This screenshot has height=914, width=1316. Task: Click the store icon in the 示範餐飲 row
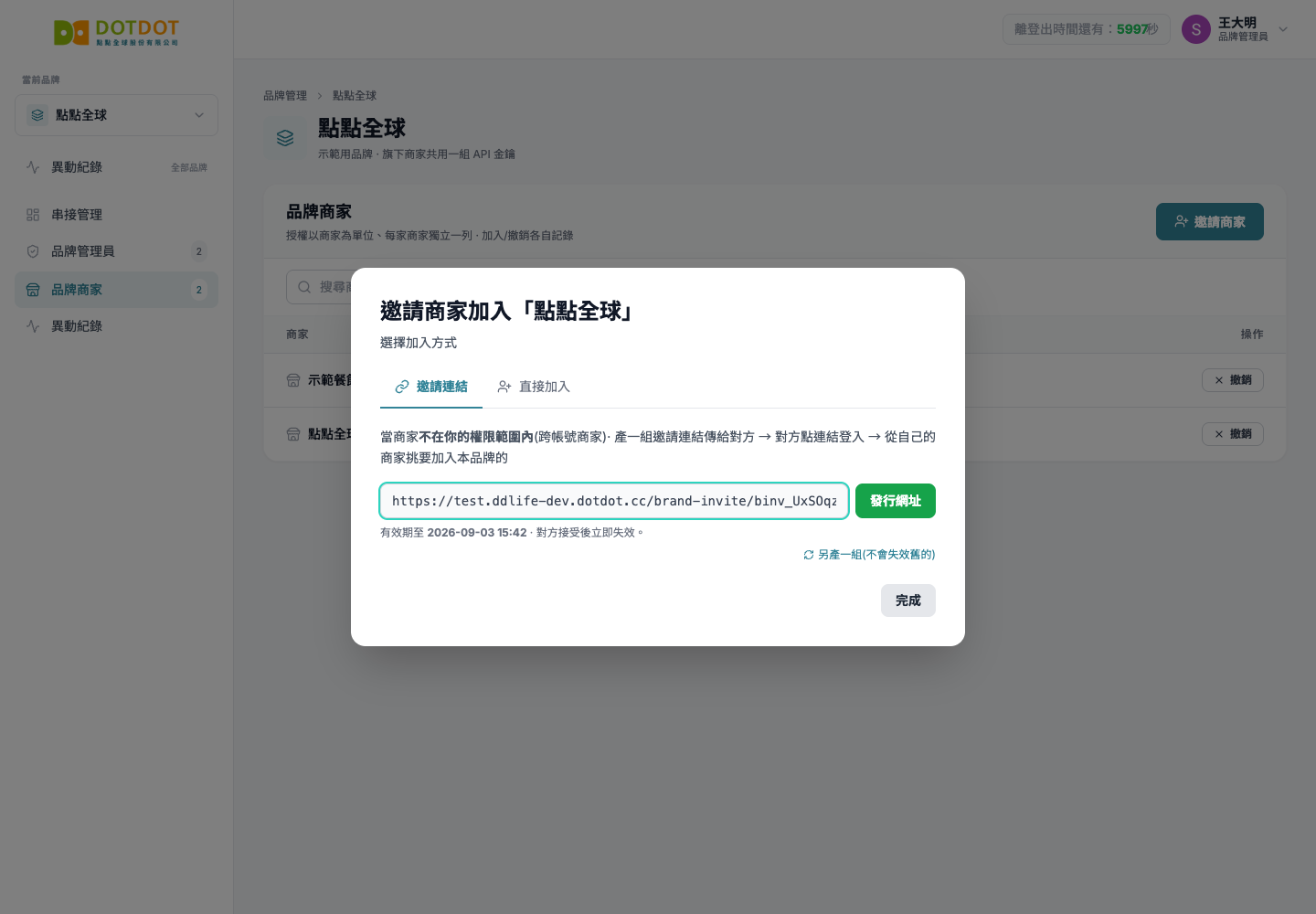293,380
